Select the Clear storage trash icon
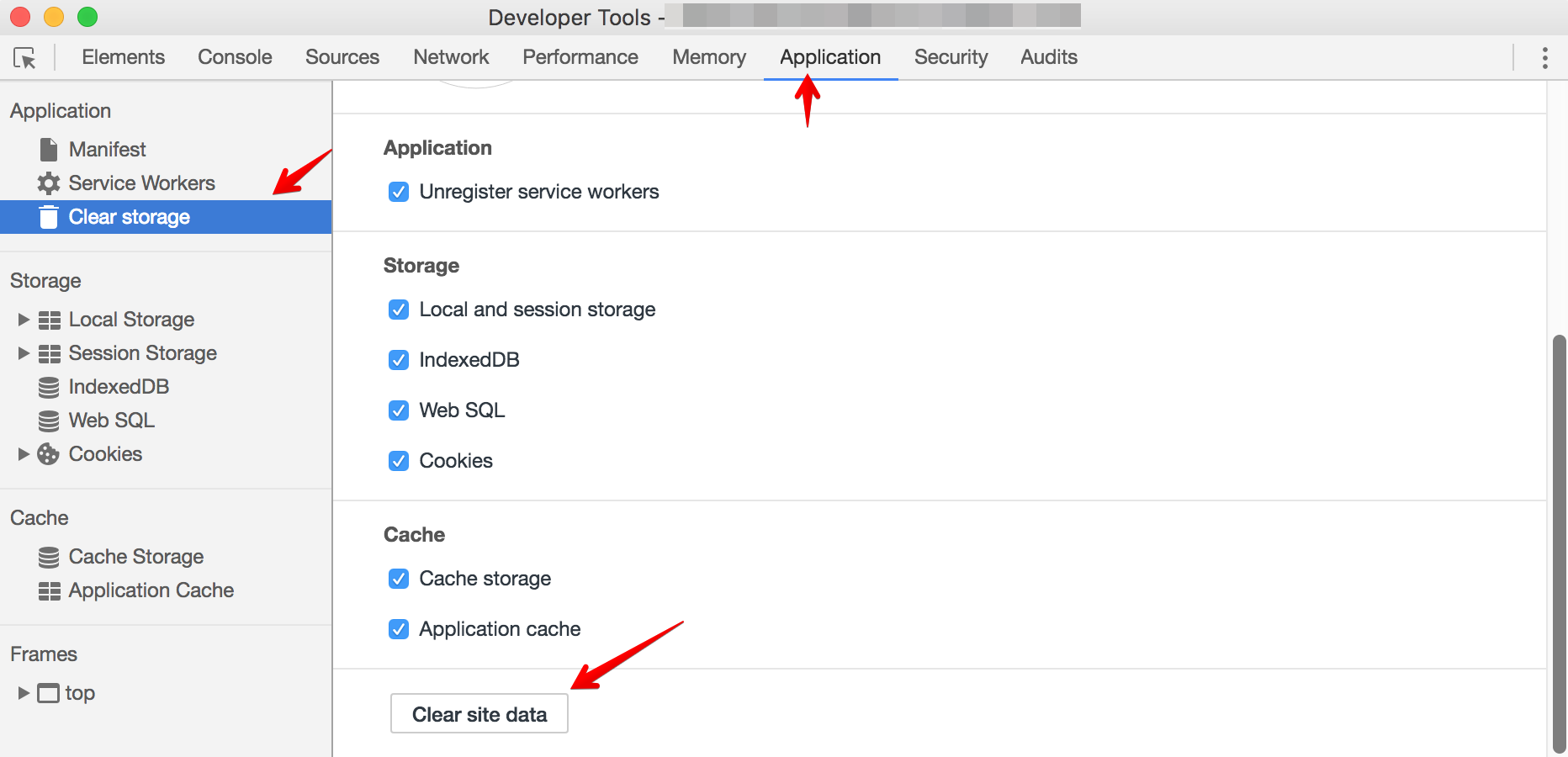 pos(48,216)
